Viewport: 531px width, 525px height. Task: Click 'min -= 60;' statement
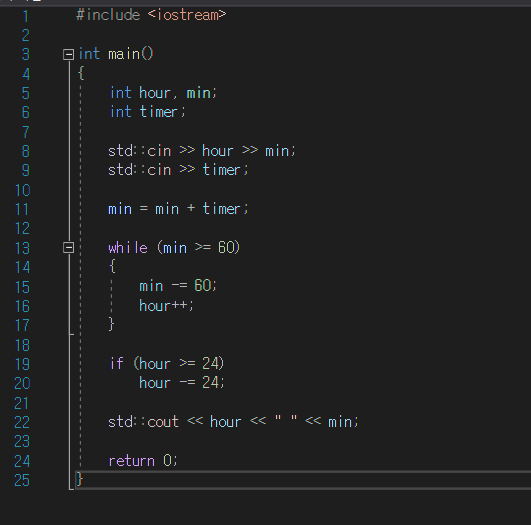178,286
